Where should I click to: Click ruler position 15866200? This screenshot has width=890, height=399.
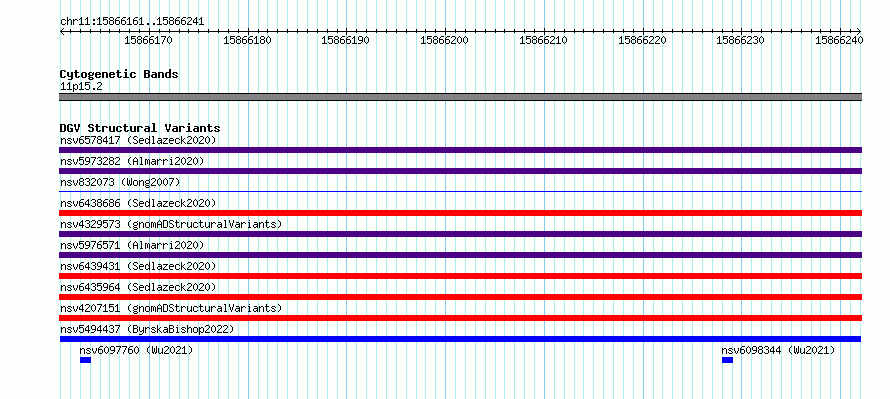[x=444, y=40]
